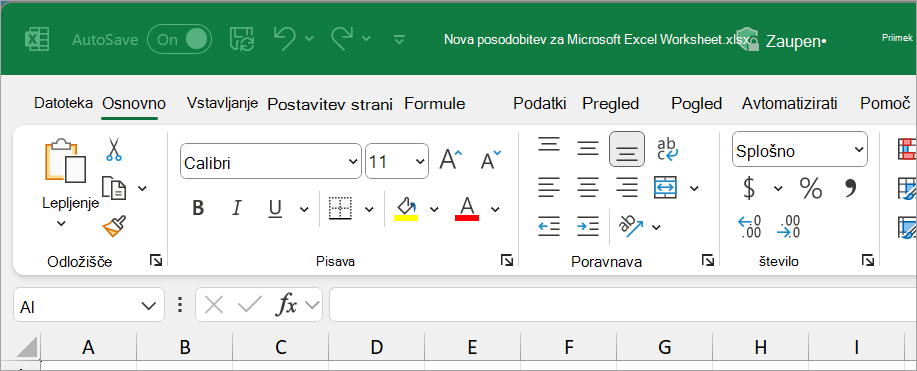Align text to top of cell
This screenshot has height=371, width=917.
(x=549, y=144)
